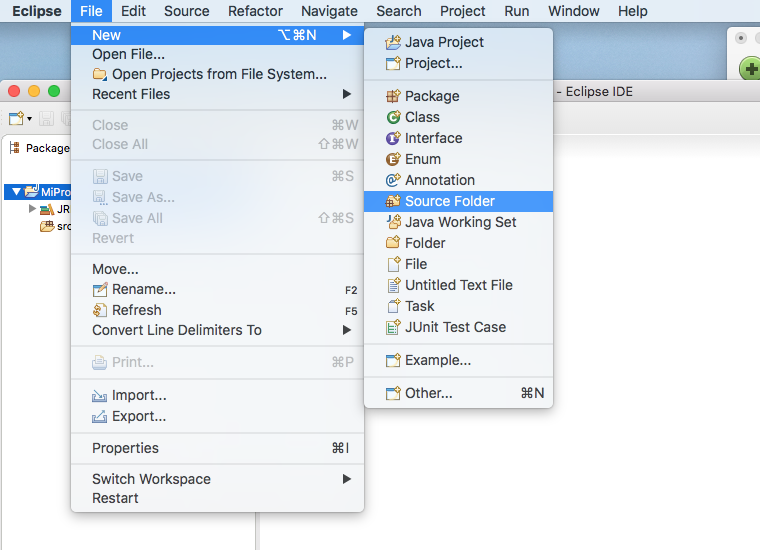Click the Java Working Set icon

393,222
